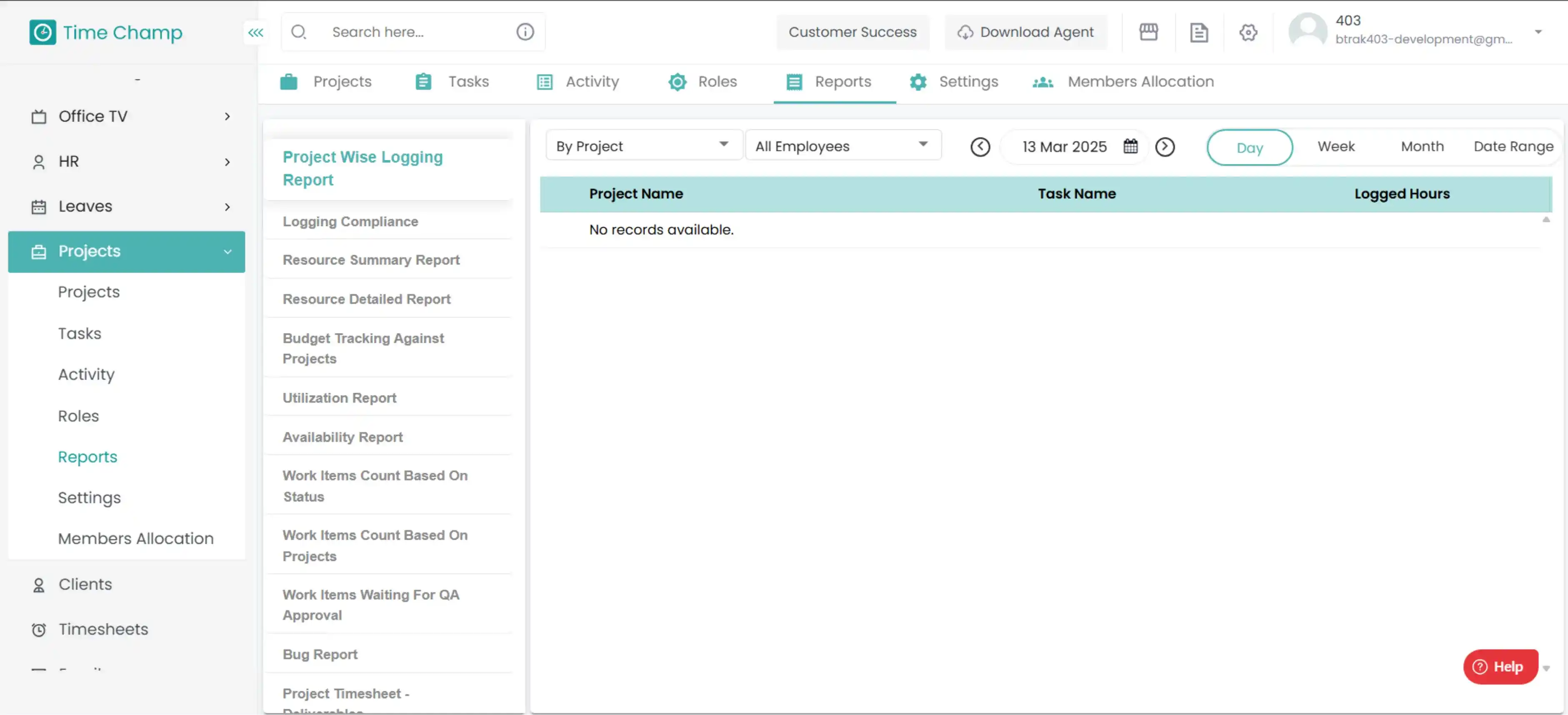Open Settings in the sidebar submenu
The image size is (1568, 715).
click(90, 498)
